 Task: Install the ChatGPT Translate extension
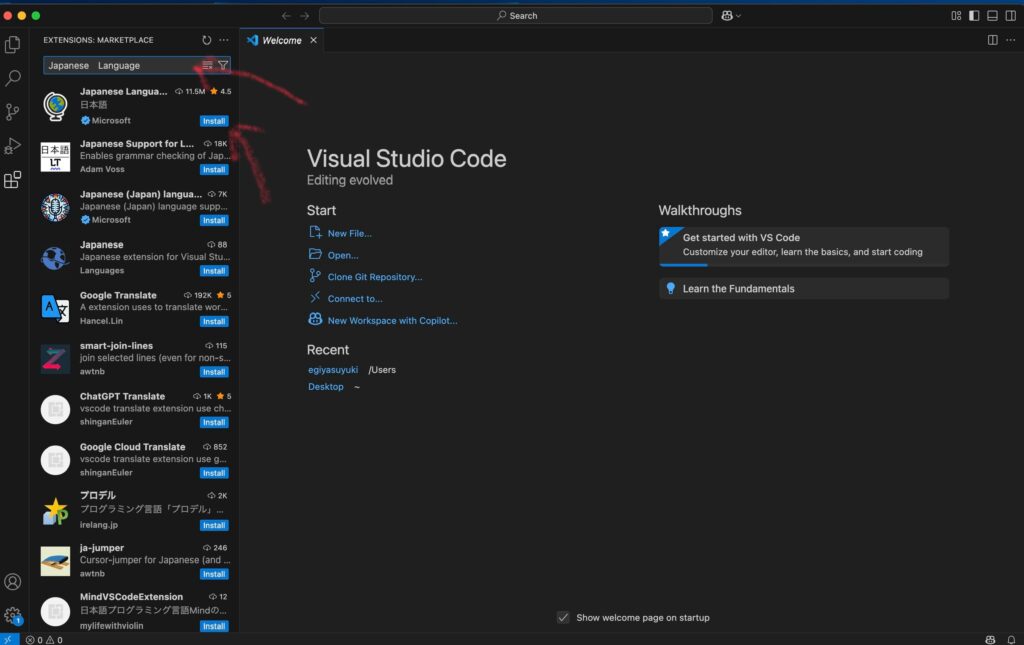[x=214, y=422]
